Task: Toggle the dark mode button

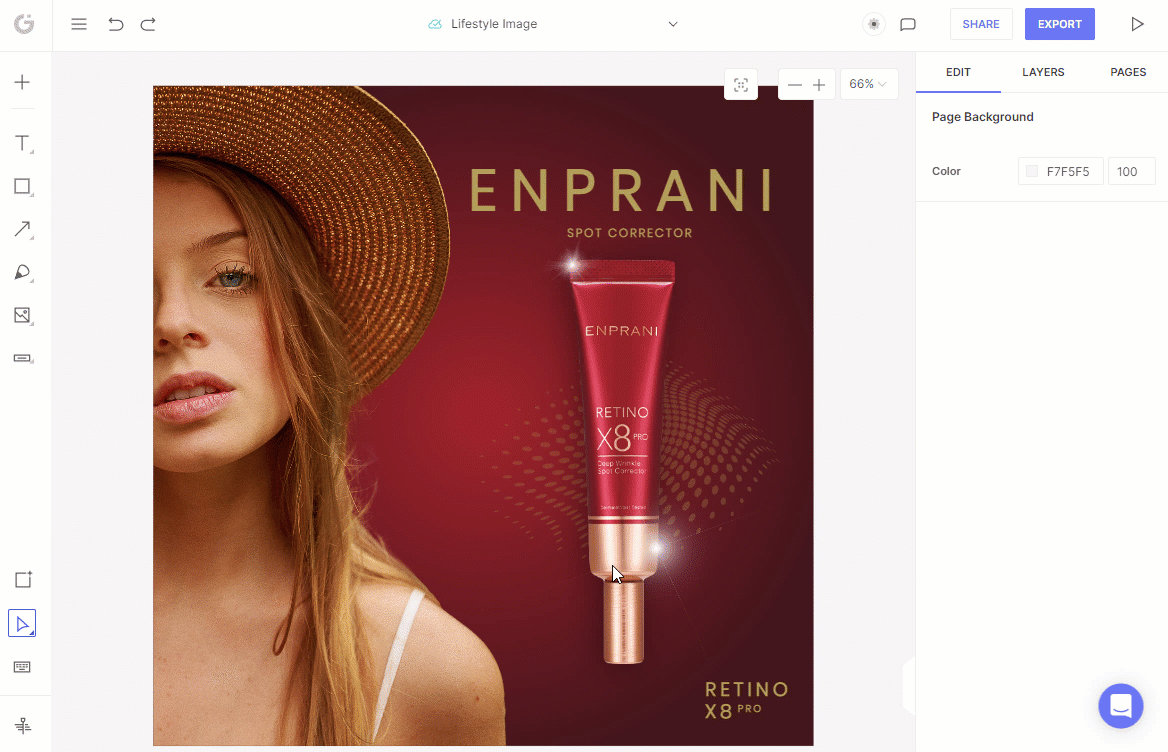Action: 874,24
